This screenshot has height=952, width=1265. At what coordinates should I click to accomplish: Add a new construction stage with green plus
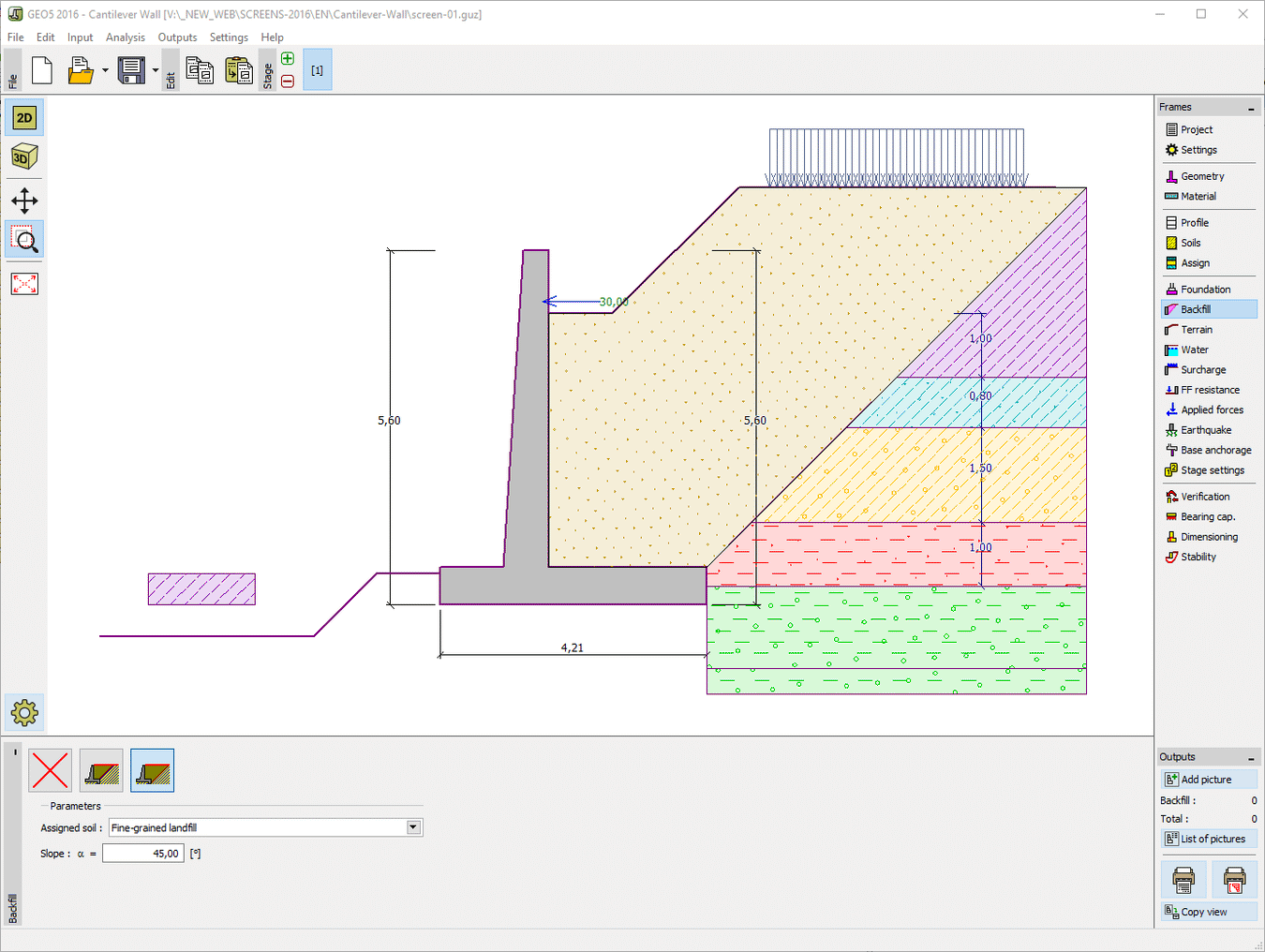click(288, 57)
